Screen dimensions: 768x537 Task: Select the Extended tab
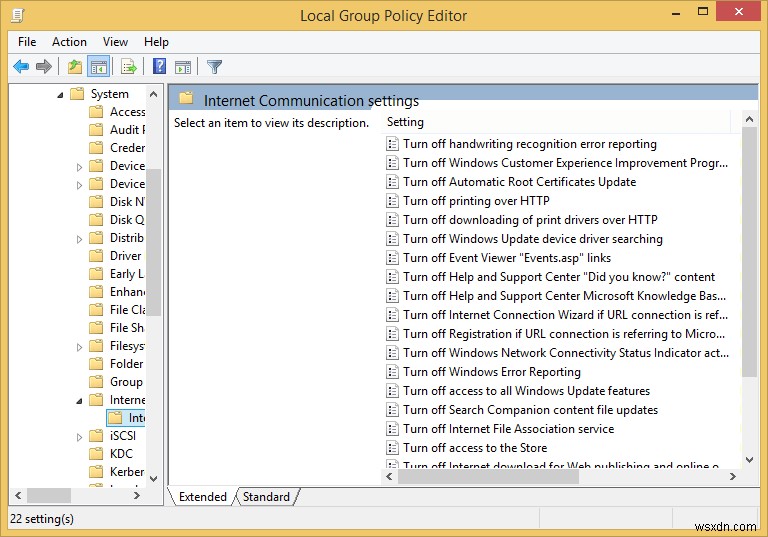202,497
